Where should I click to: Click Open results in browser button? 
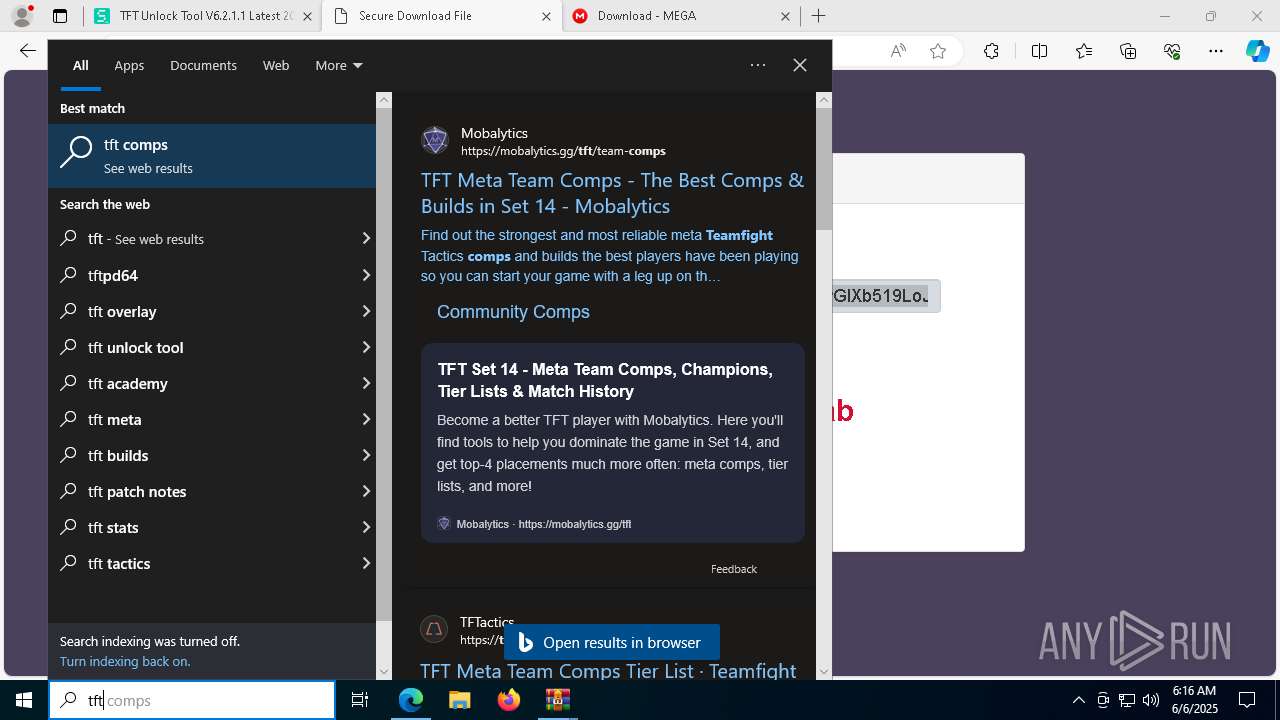[611, 642]
